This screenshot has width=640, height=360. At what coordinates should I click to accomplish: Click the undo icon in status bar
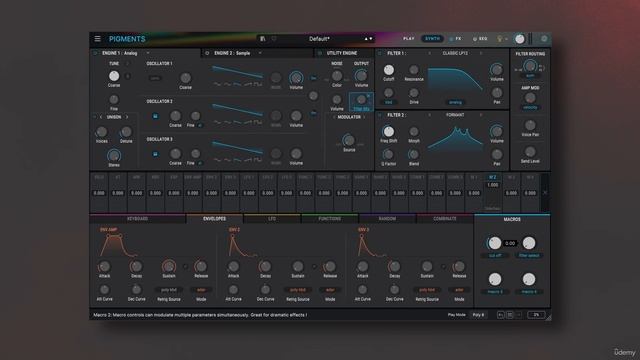(500, 315)
